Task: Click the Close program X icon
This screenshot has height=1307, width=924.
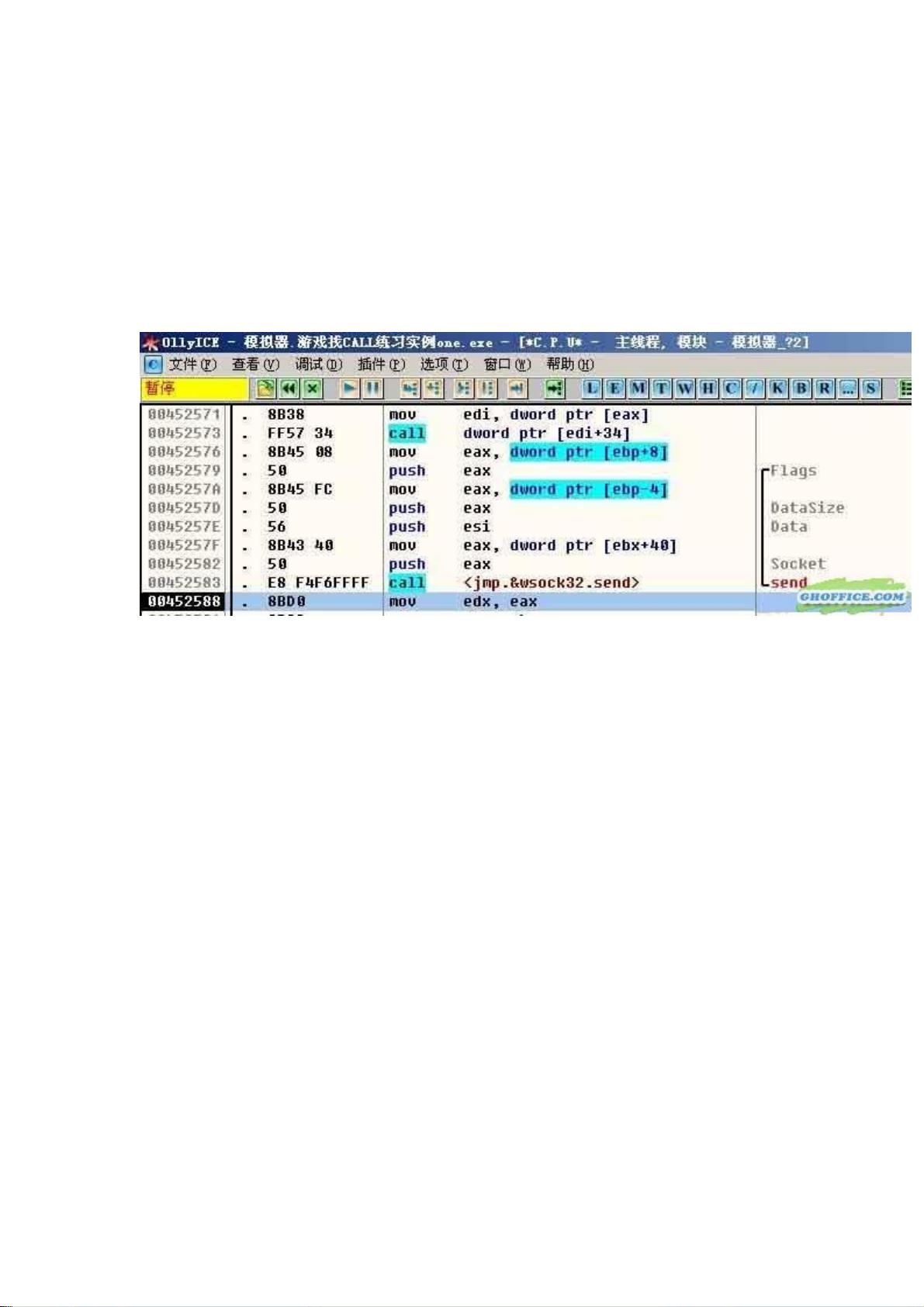Action: [x=312, y=388]
